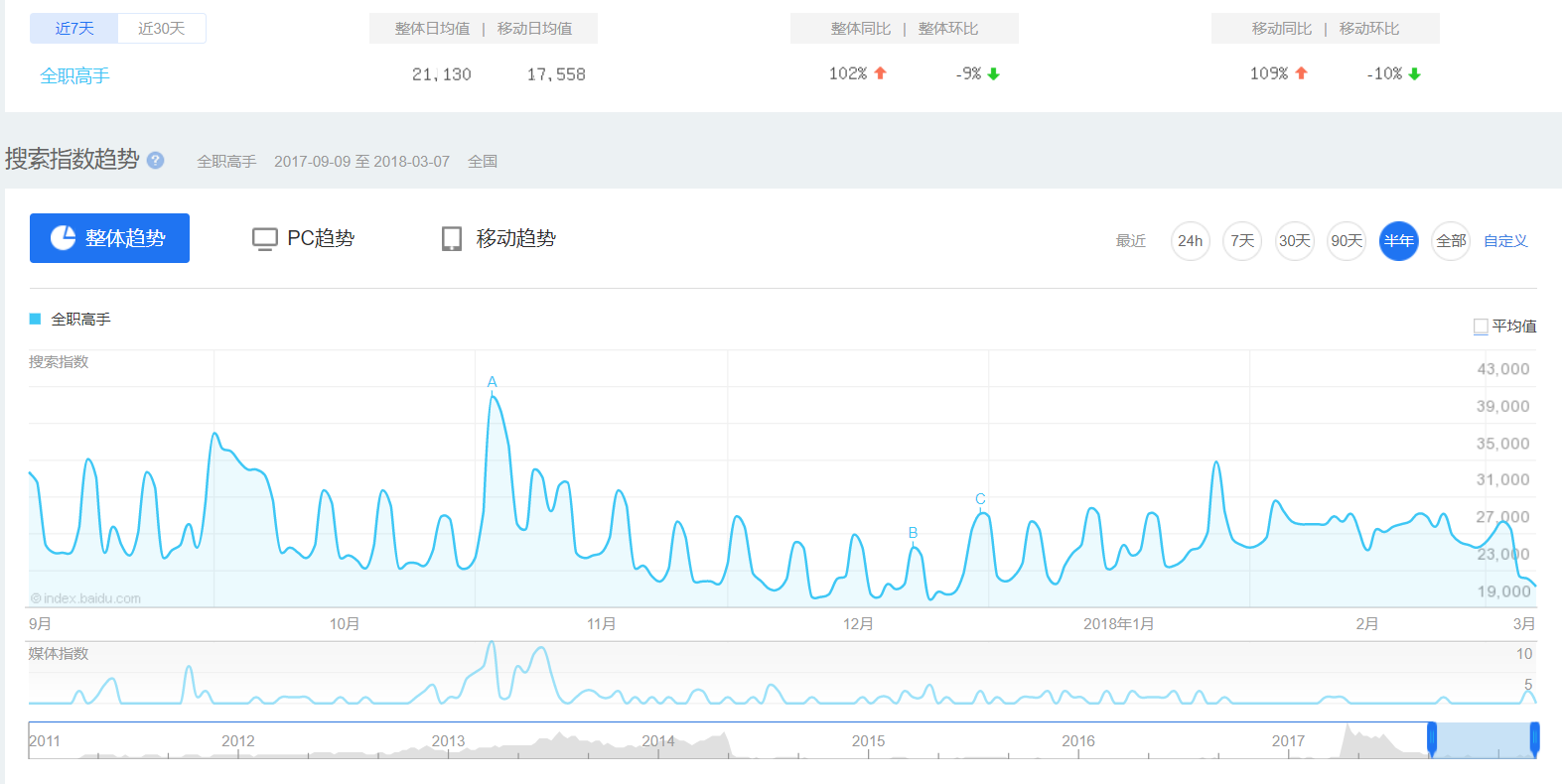
Task: Choose the 全部 time range
Action: pyautogui.click(x=1451, y=241)
